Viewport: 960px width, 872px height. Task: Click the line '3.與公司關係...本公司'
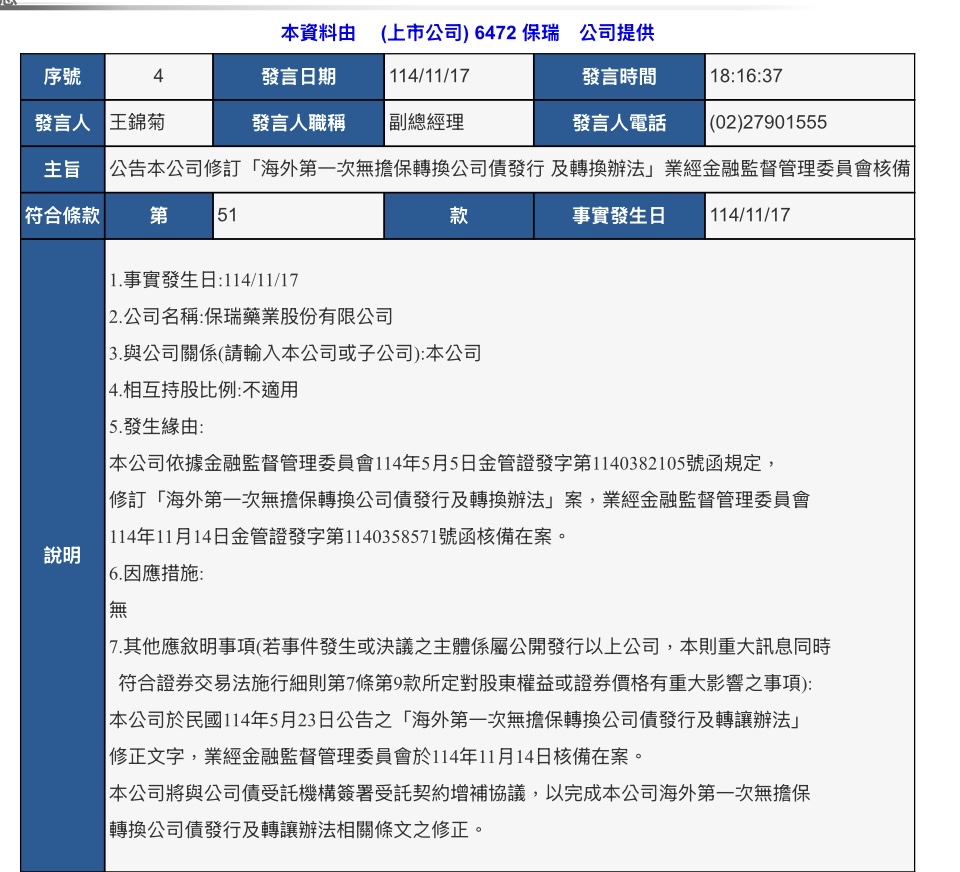(x=295, y=353)
